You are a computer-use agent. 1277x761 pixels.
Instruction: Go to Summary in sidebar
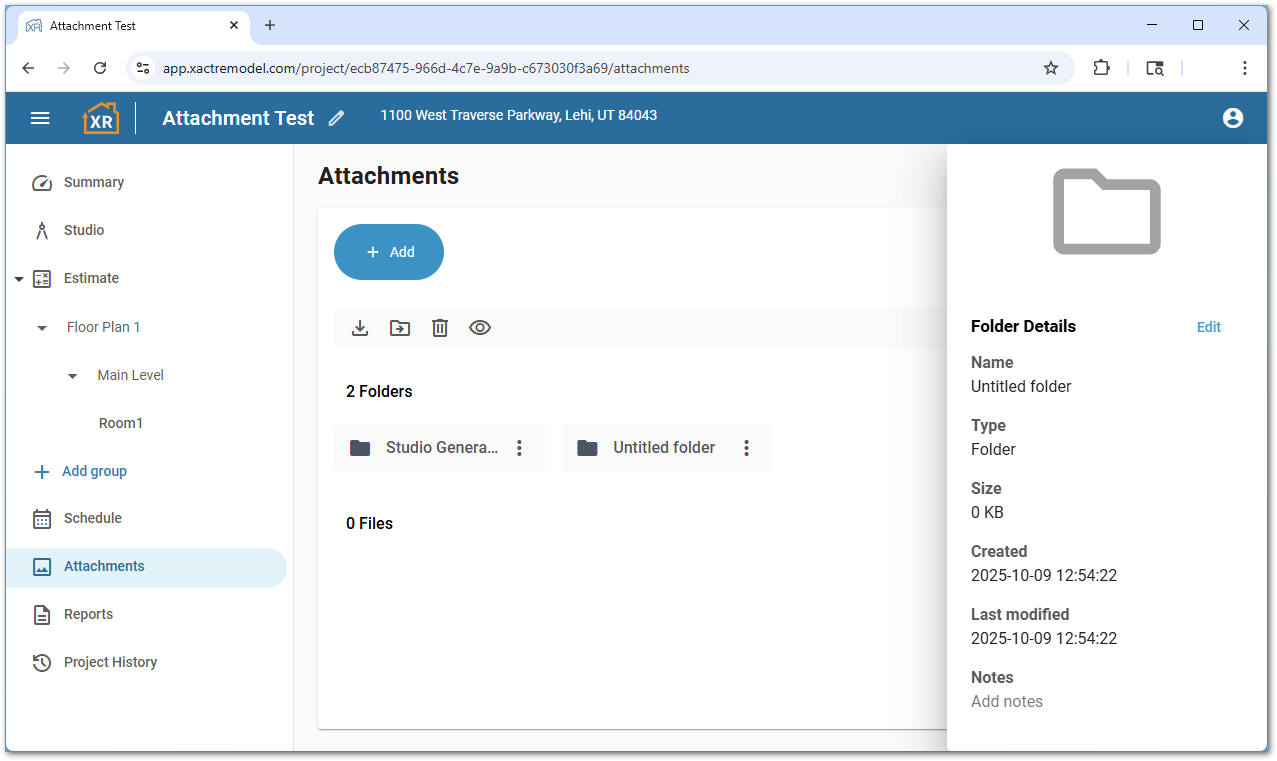coord(93,182)
